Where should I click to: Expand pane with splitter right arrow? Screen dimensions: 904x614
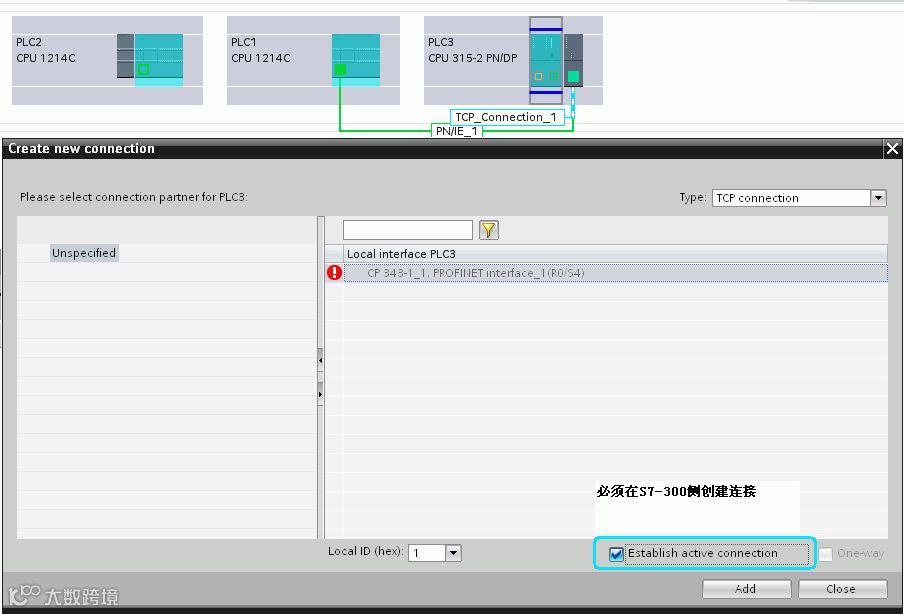tap(321, 394)
